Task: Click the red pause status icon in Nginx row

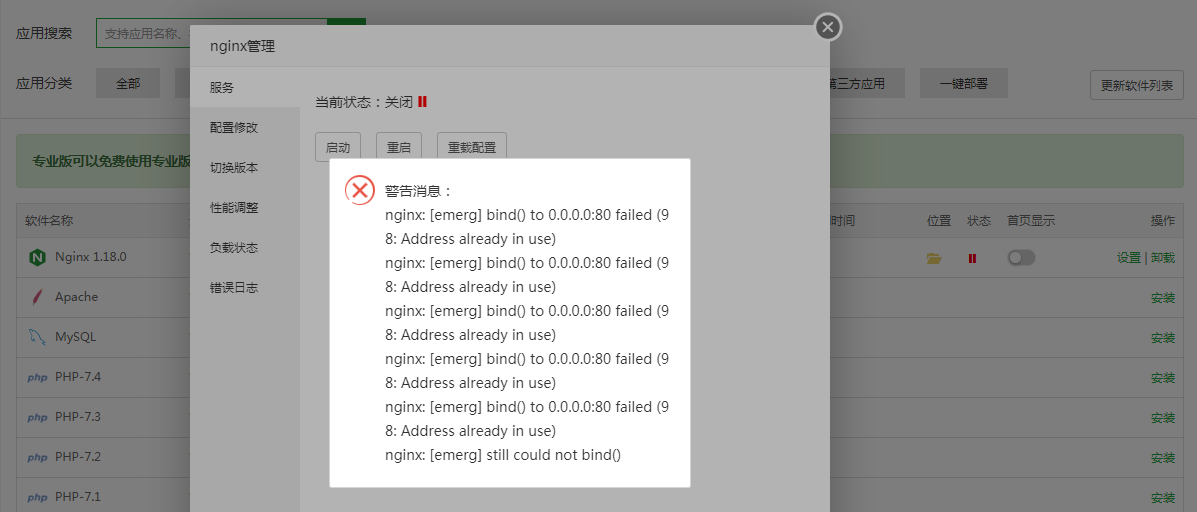Action: coord(972,258)
